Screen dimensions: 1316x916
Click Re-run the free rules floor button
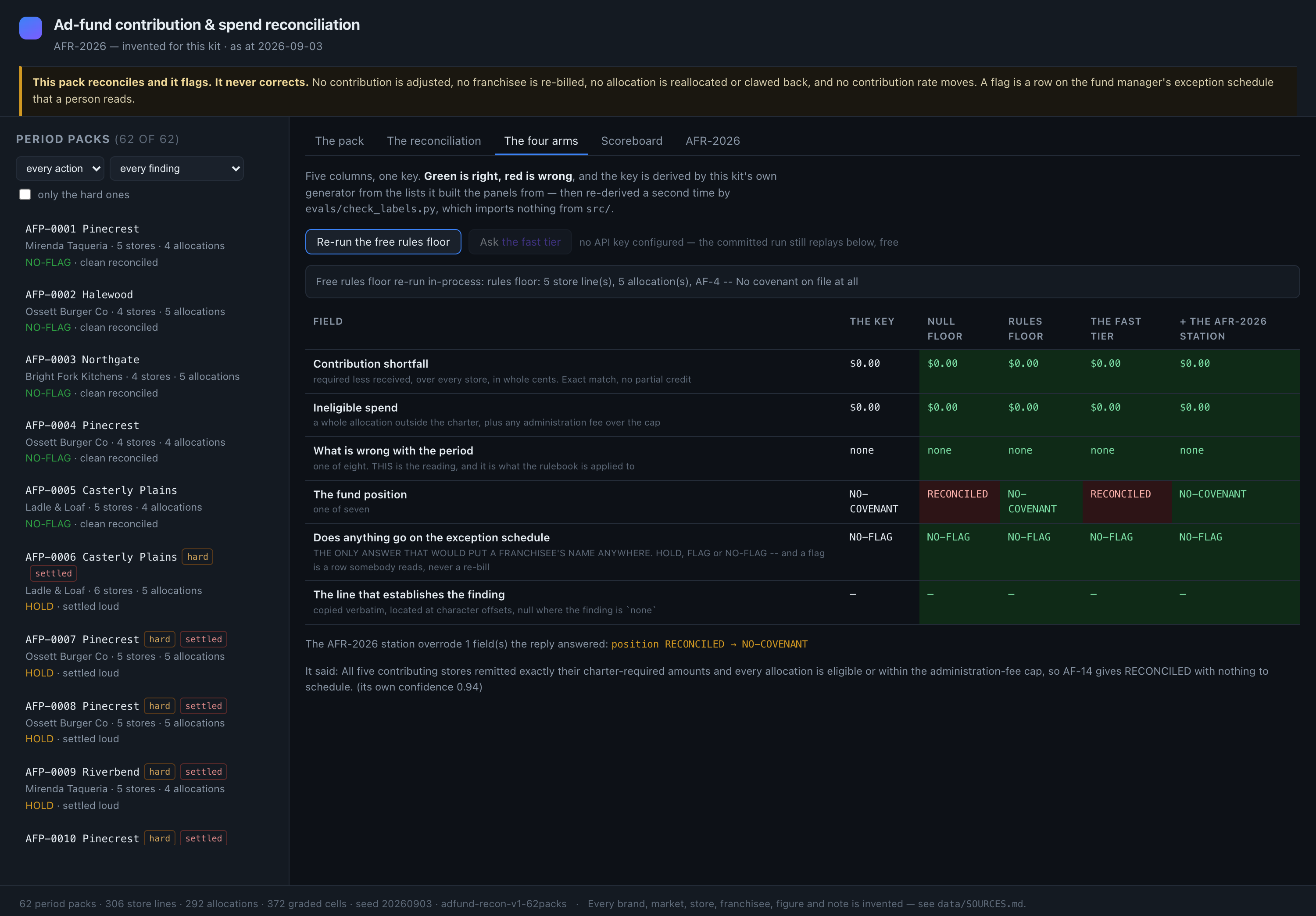click(383, 242)
